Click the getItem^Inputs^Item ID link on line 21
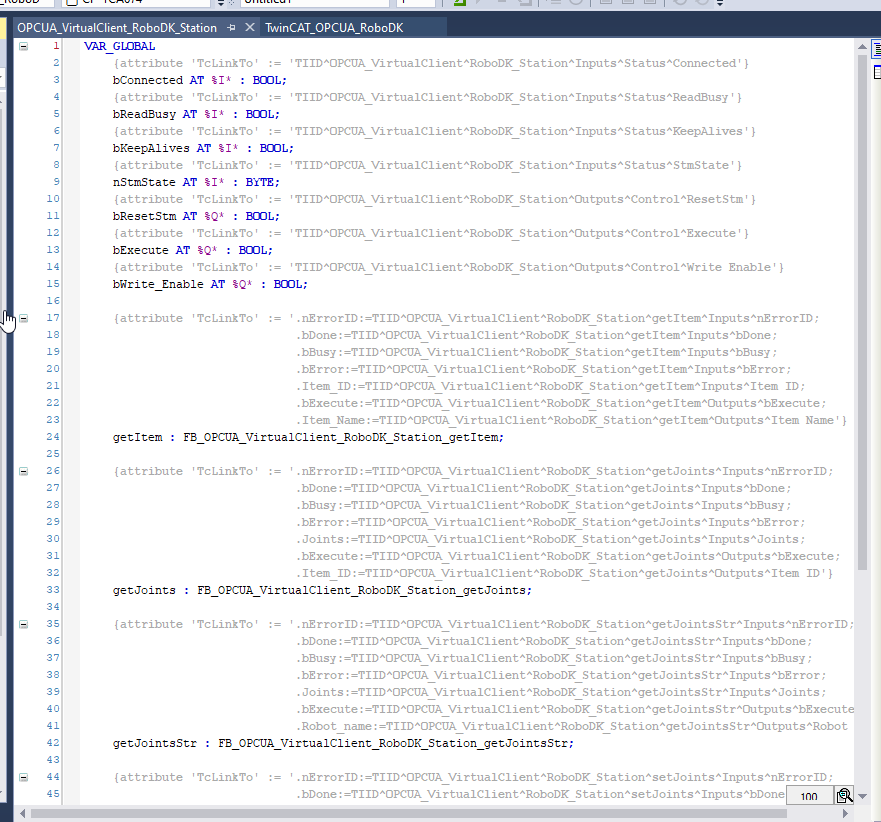This screenshot has width=881, height=822. [551, 387]
